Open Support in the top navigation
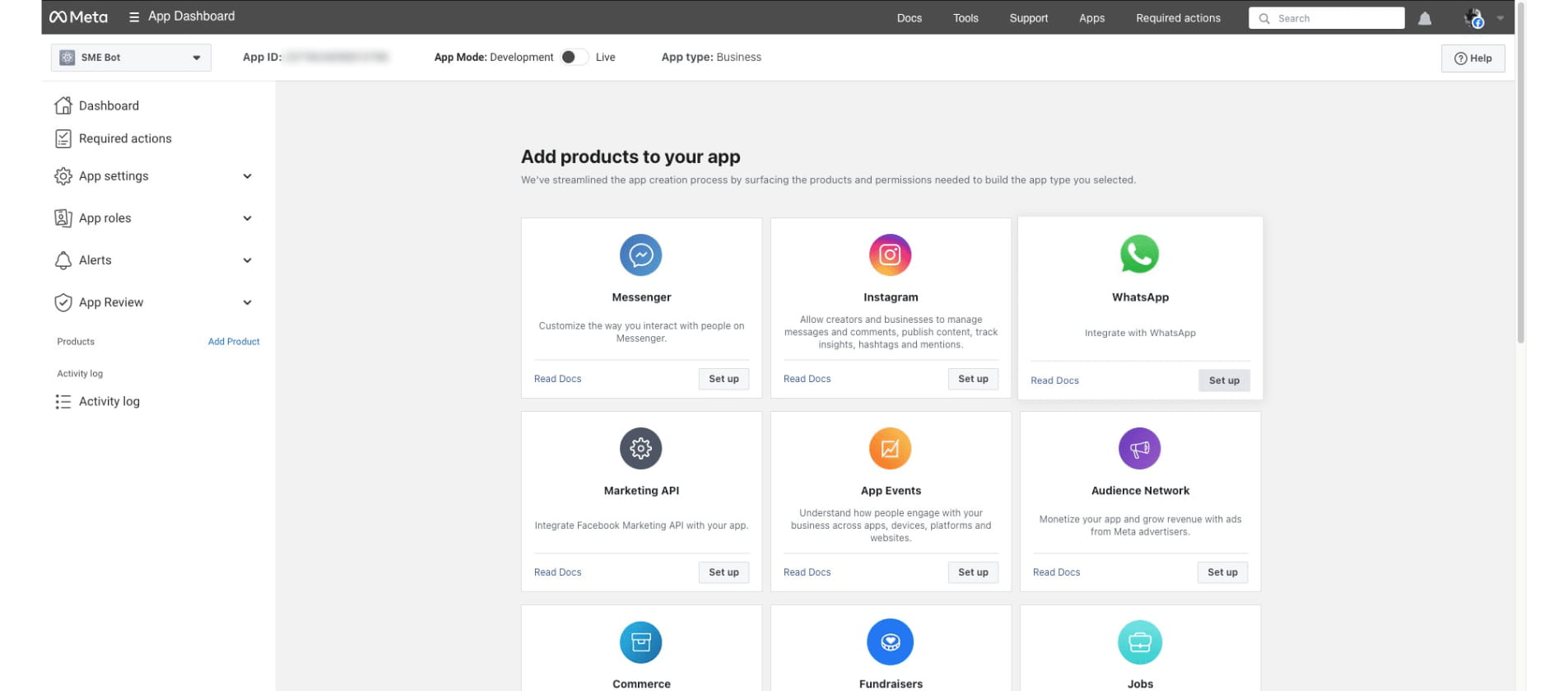This screenshot has height=691, width=1568. point(1029,18)
